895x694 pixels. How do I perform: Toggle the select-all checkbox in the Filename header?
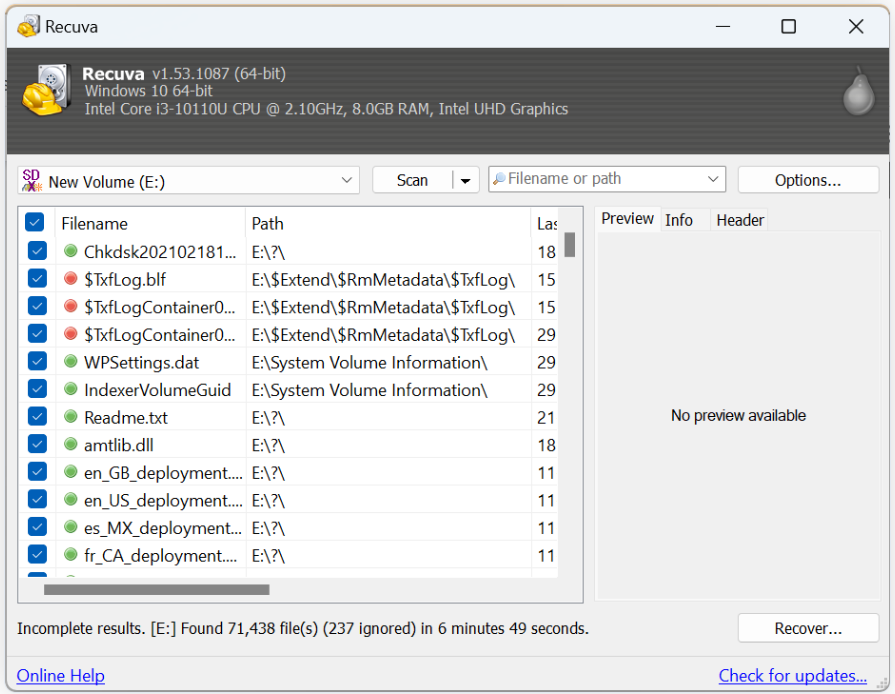coord(35,222)
